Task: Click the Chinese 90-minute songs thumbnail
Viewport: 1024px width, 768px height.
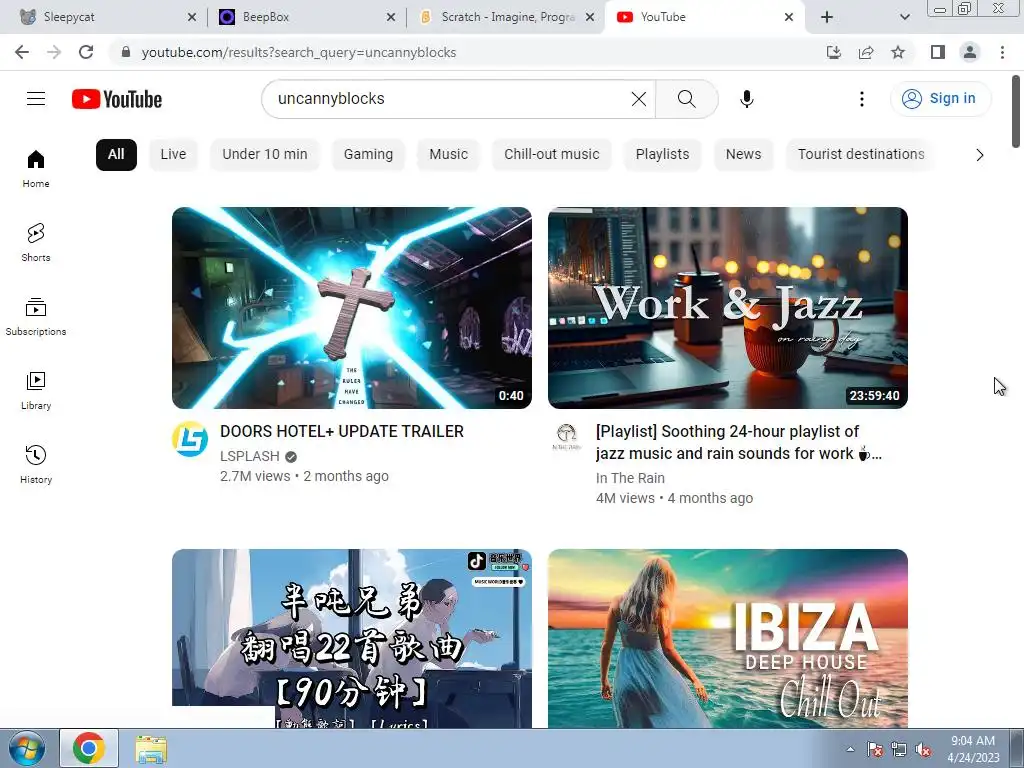Action: [351, 638]
